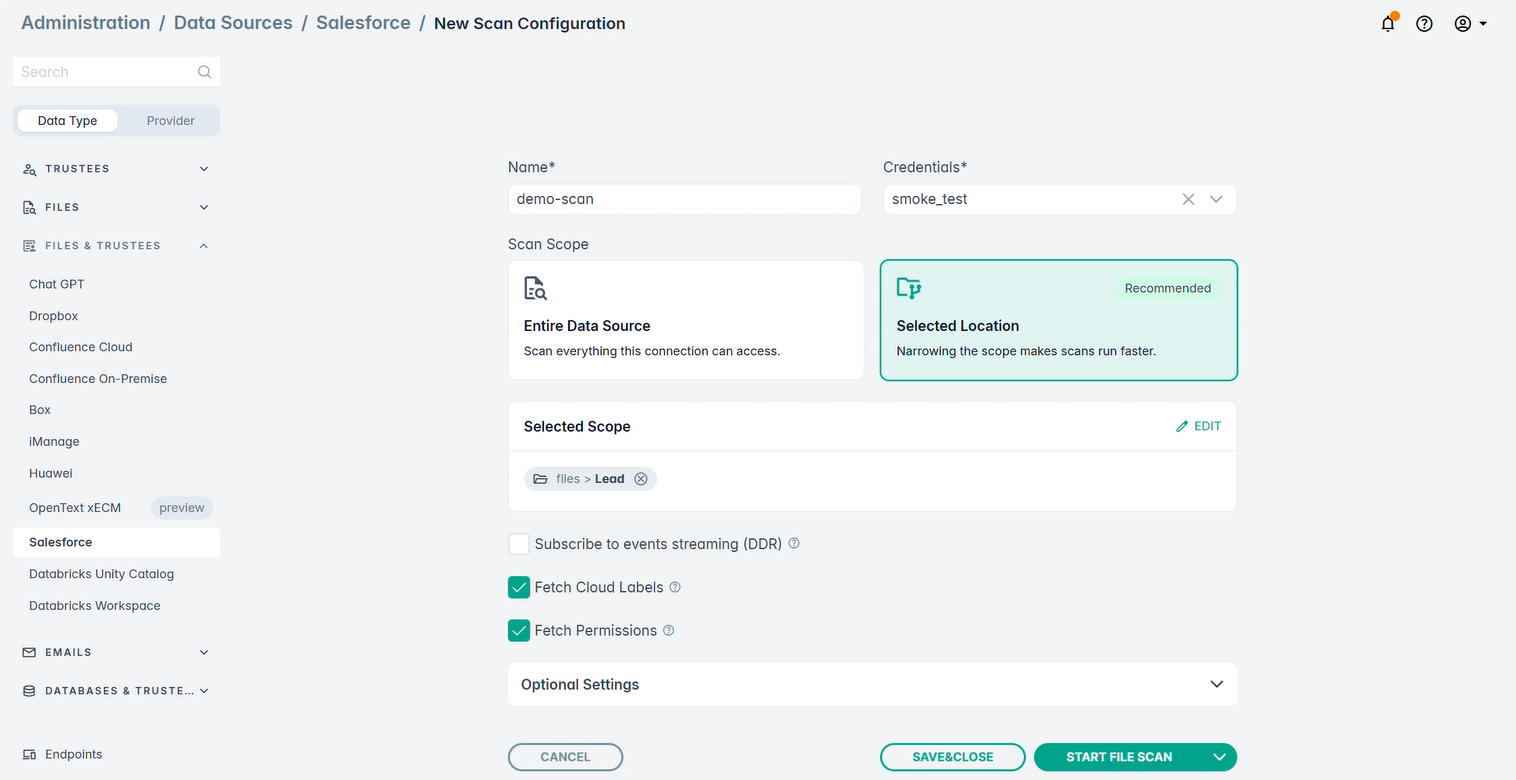Screen dimensions: 1516x780
Task: Click START FILE SCAN
Action: point(1119,757)
